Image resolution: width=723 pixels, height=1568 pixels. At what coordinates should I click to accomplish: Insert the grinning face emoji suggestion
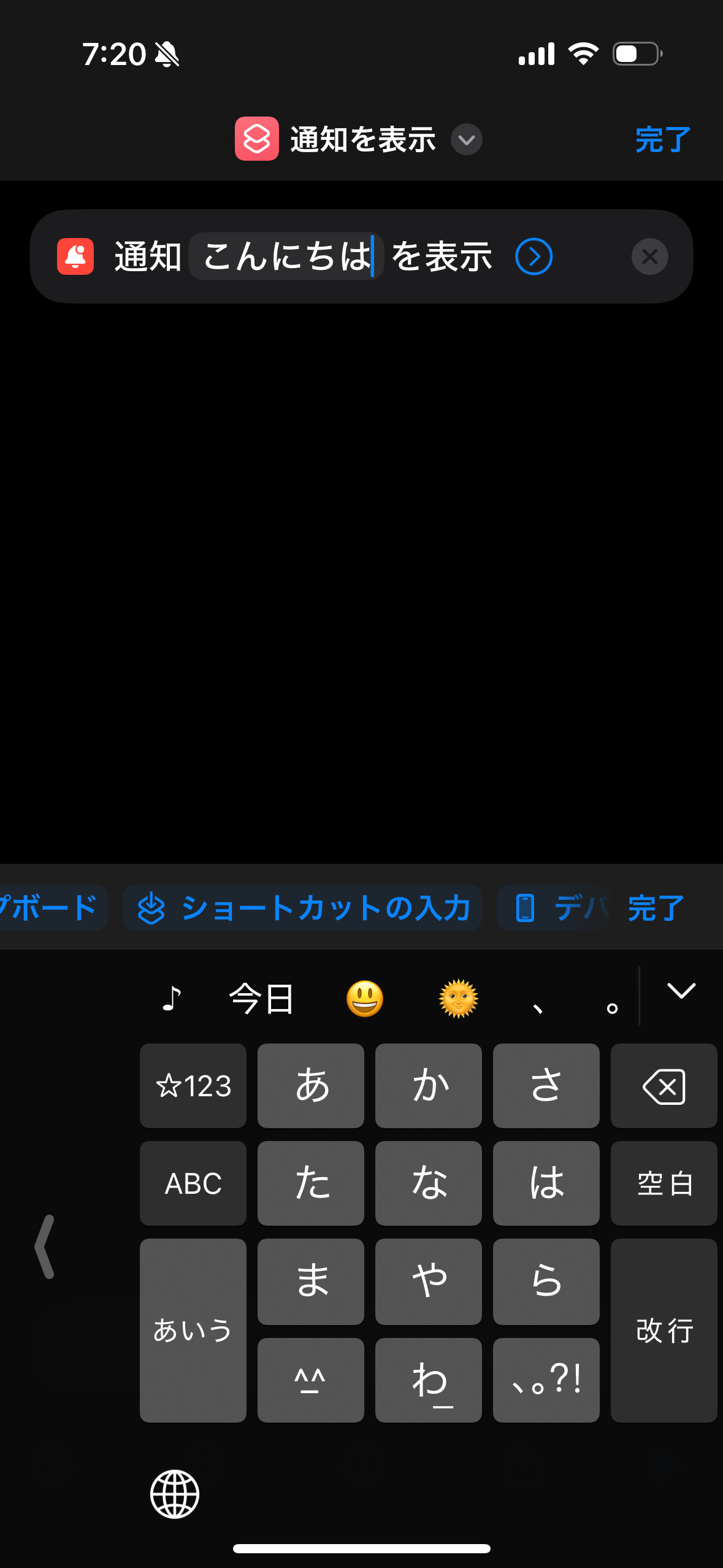(x=365, y=998)
